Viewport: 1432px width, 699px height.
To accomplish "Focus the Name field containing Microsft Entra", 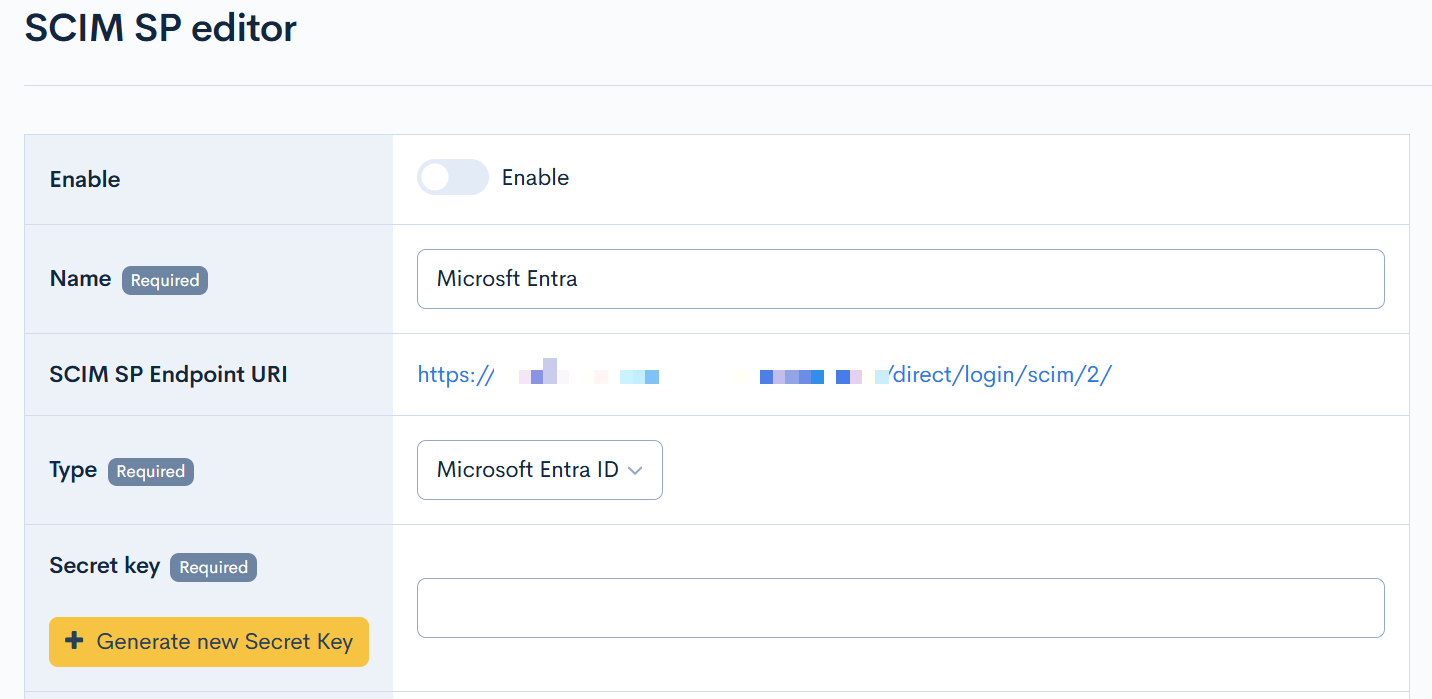I will point(900,279).
